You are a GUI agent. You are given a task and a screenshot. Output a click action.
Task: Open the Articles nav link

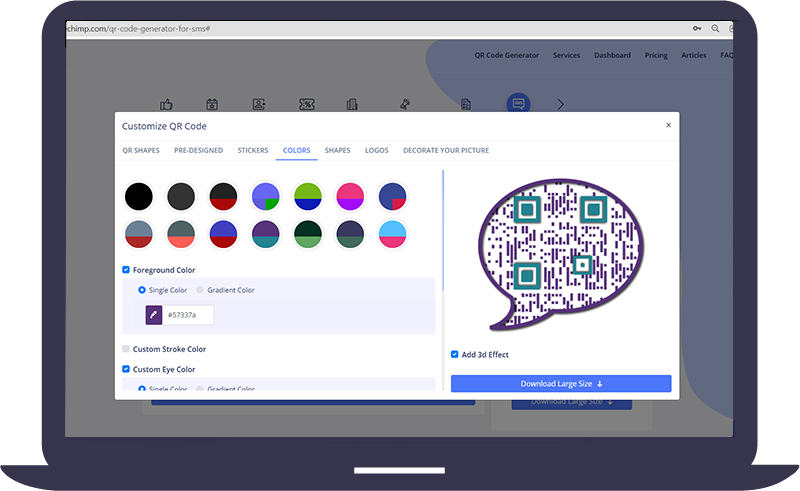point(694,55)
